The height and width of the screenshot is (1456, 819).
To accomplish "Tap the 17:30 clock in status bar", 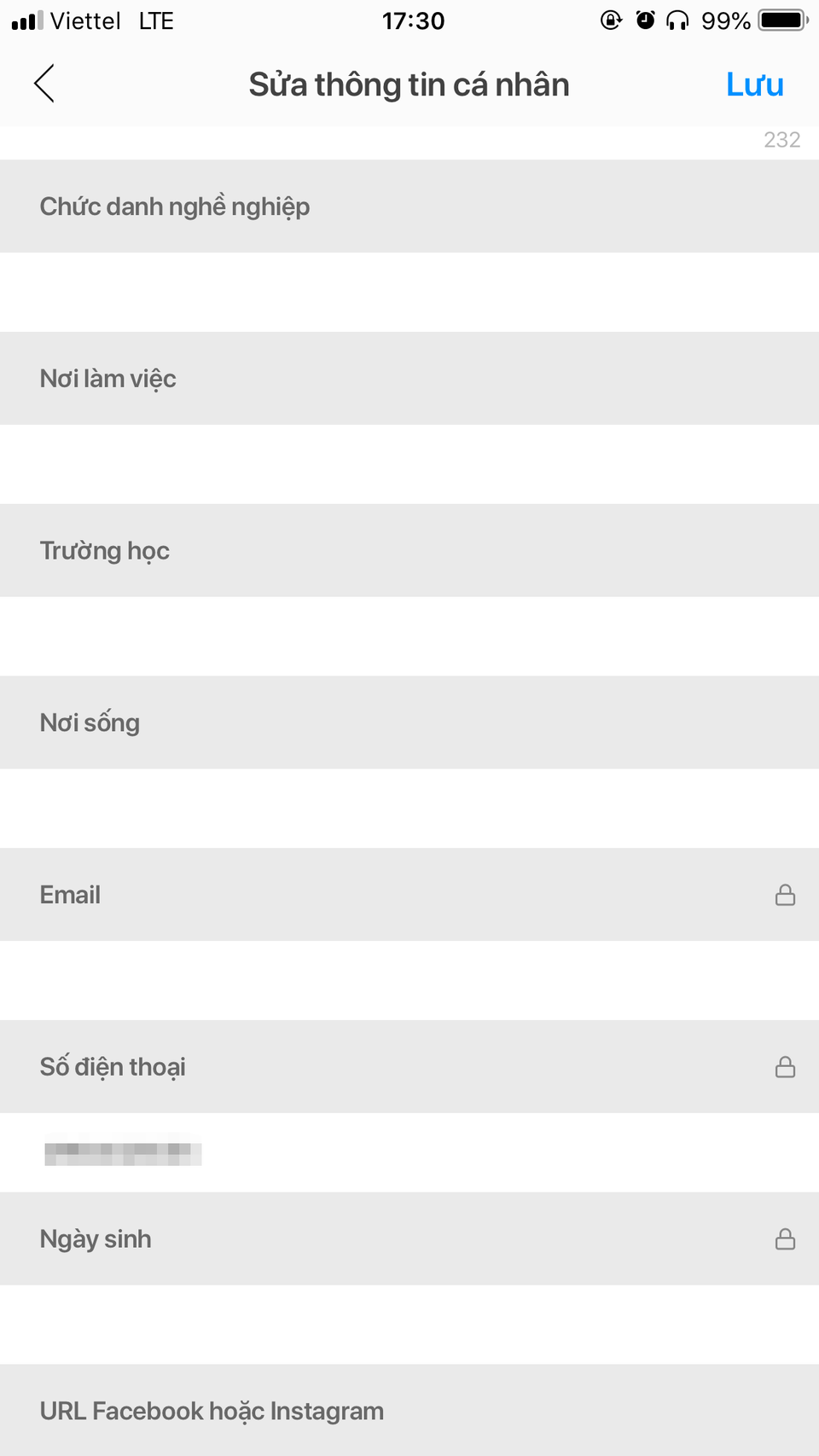I will 413,20.
